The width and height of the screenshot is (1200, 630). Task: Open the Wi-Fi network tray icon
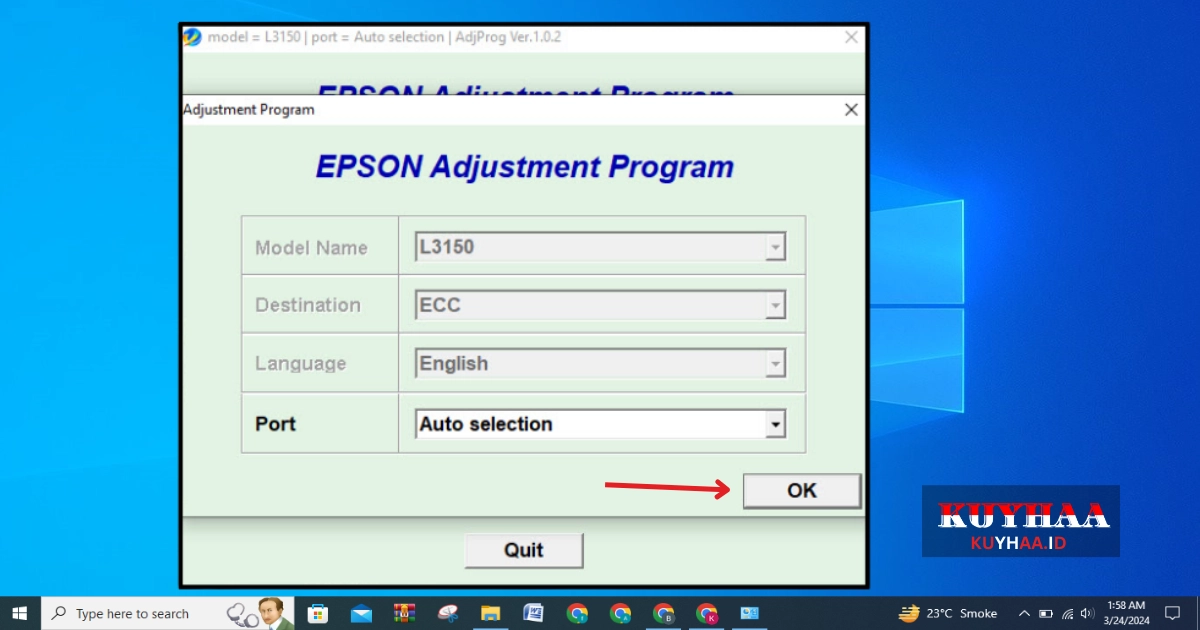tap(1067, 613)
